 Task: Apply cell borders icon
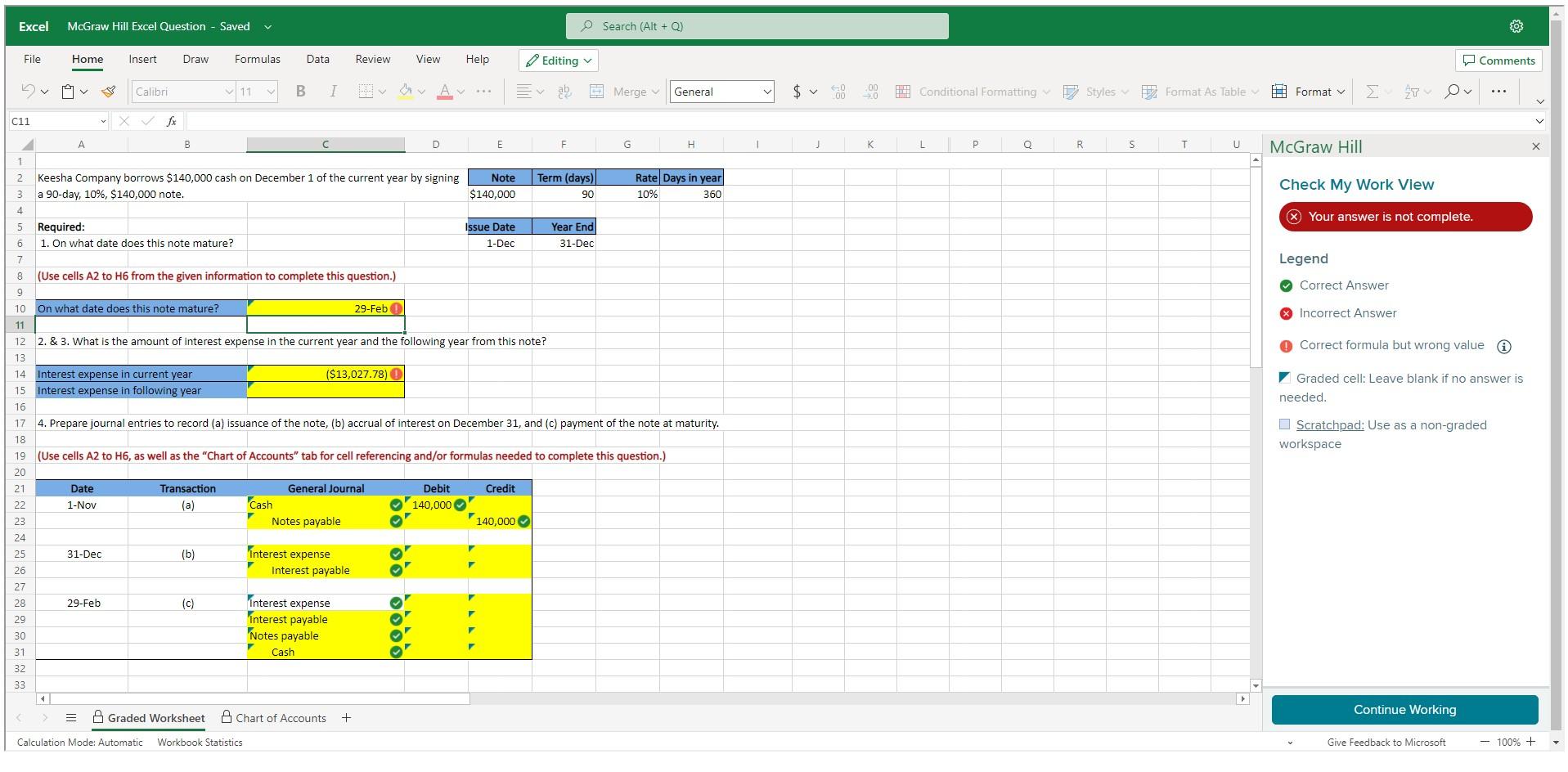click(x=366, y=92)
